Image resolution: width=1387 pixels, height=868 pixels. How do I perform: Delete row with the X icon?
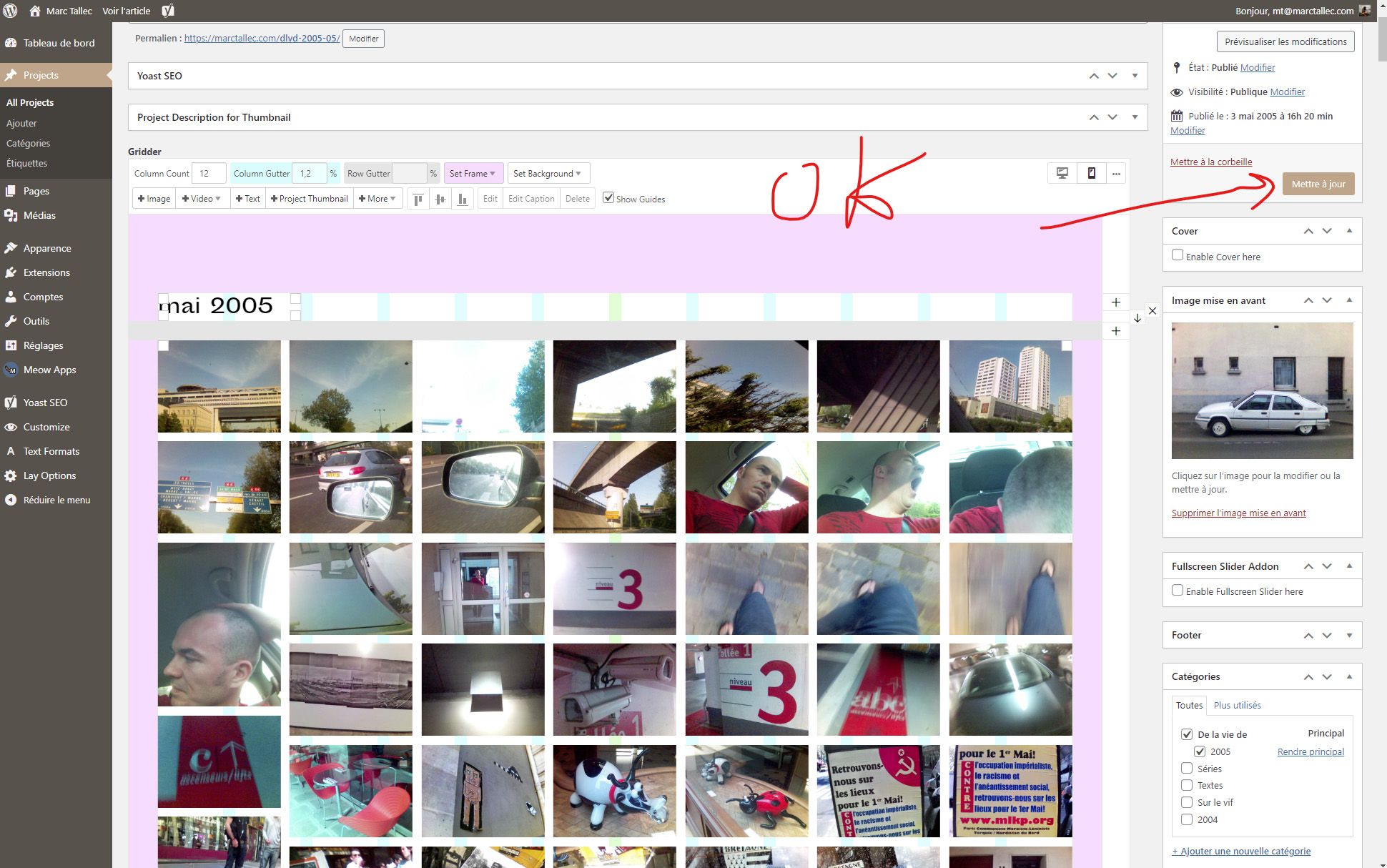(x=1152, y=311)
